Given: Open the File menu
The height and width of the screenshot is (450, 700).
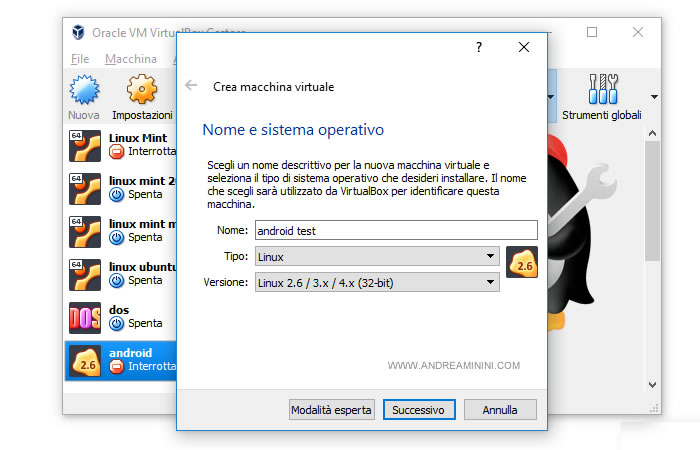Looking at the screenshot, I should pyautogui.click(x=80, y=59).
